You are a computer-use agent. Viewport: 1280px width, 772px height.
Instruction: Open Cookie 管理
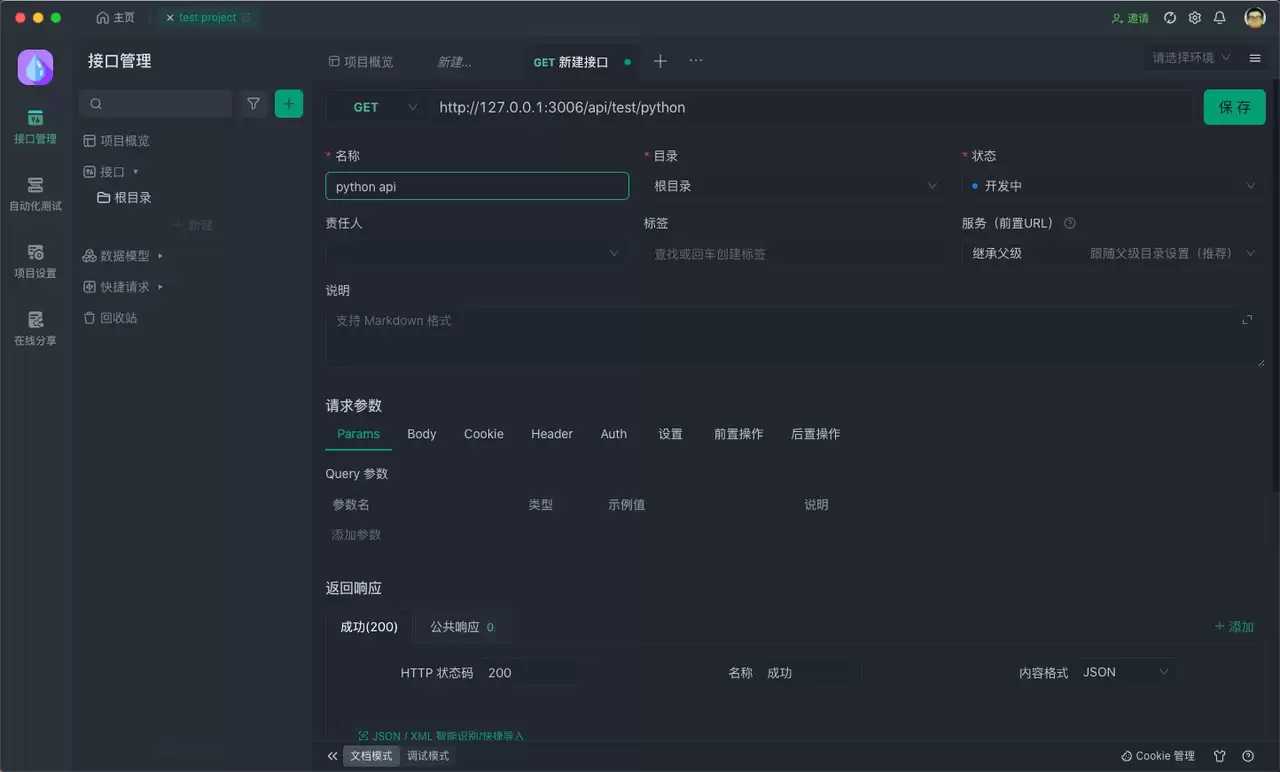[x=1158, y=756]
